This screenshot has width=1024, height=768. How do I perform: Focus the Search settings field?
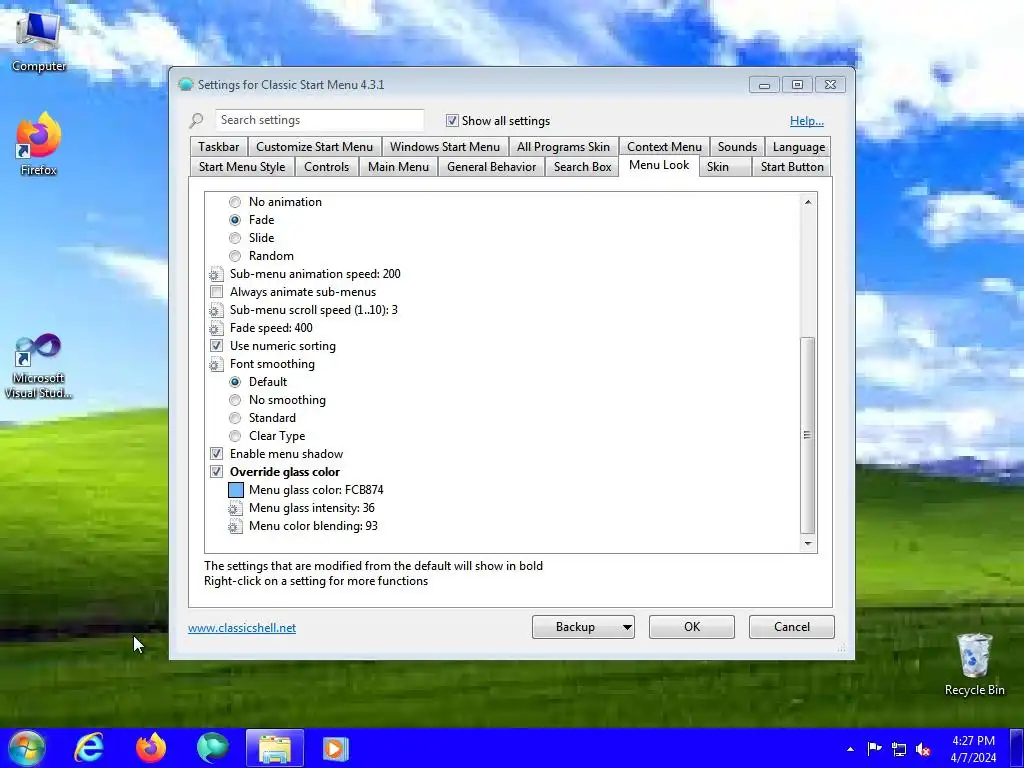coord(319,120)
